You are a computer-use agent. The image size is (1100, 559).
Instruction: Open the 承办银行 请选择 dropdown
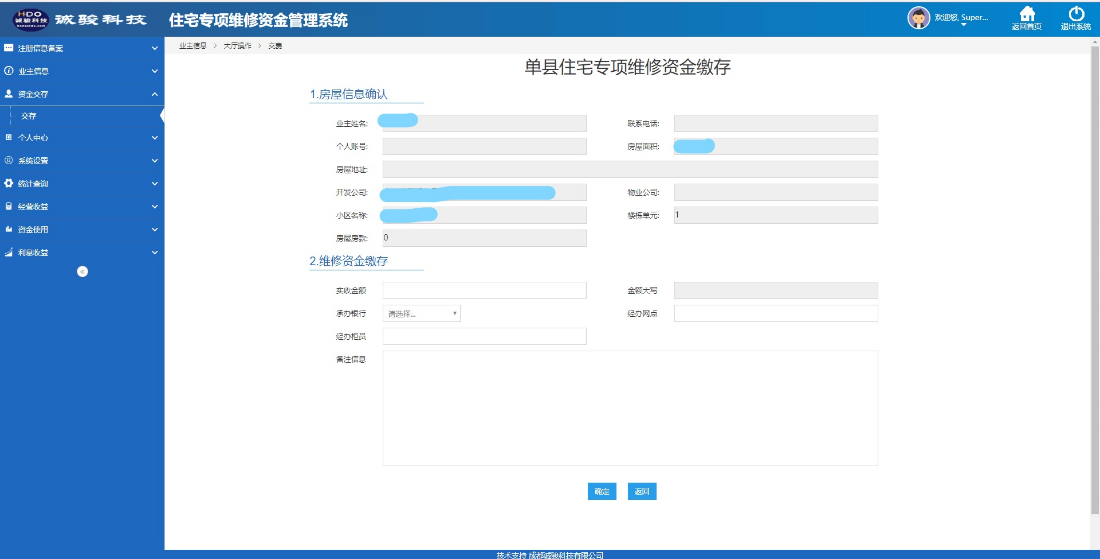pos(422,314)
